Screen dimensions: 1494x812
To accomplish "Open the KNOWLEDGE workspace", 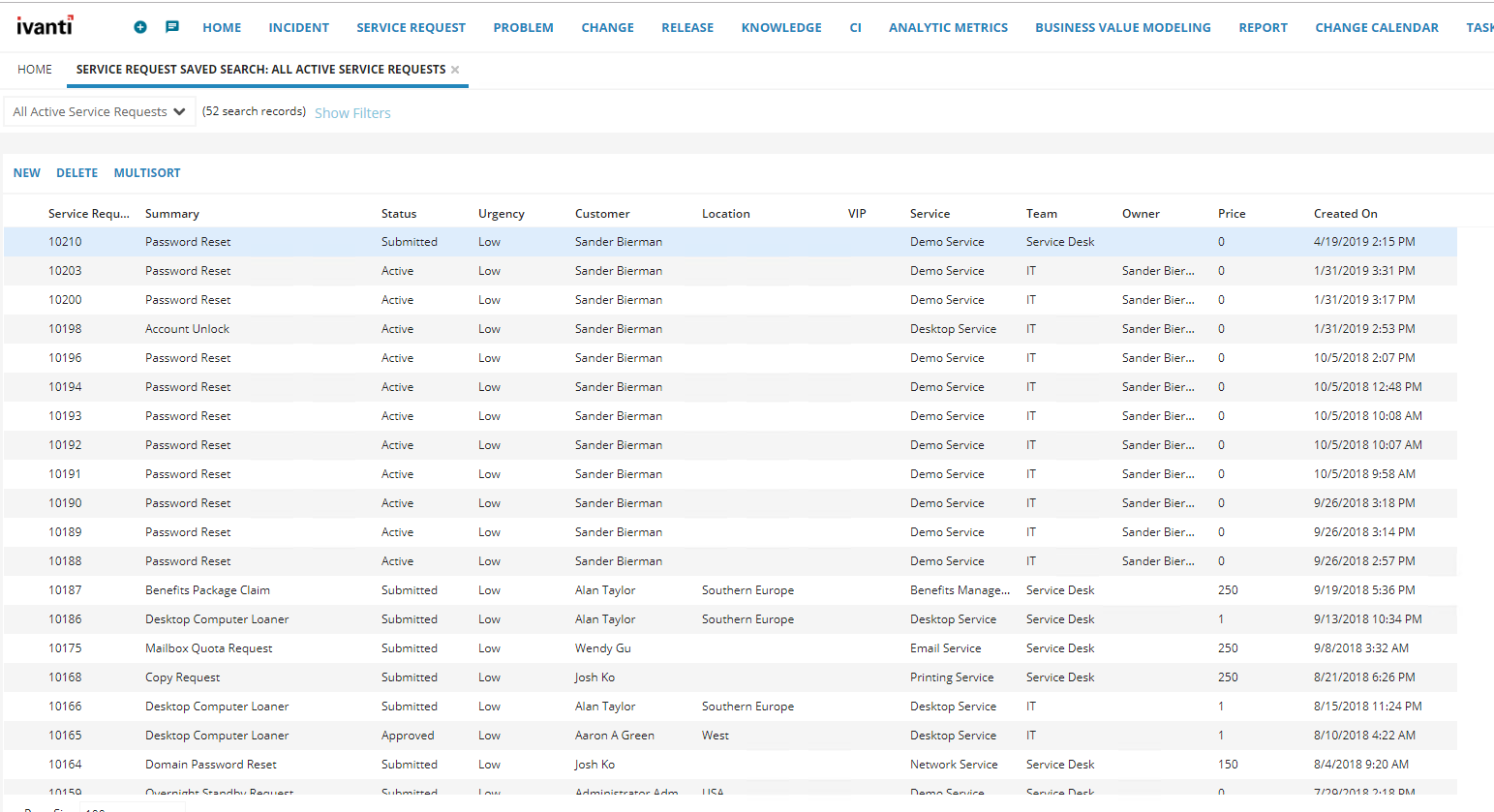I will [781, 28].
